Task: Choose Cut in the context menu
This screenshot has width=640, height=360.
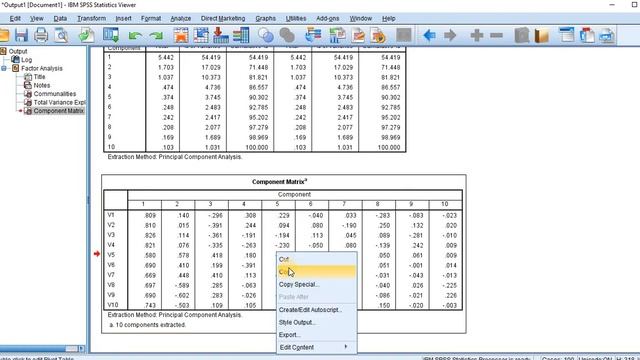Action: (x=316, y=259)
